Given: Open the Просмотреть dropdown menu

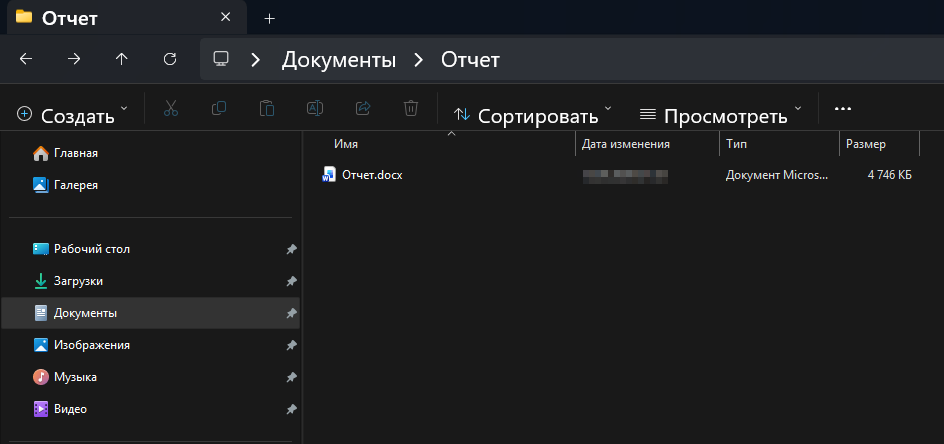Looking at the screenshot, I should (x=721, y=113).
